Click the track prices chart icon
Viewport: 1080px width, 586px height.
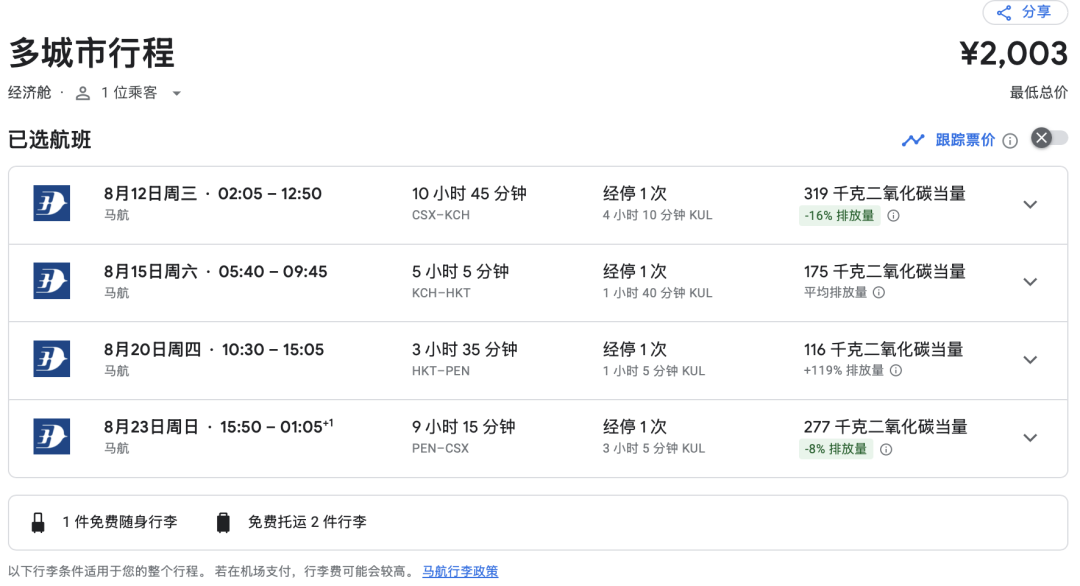click(912, 140)
